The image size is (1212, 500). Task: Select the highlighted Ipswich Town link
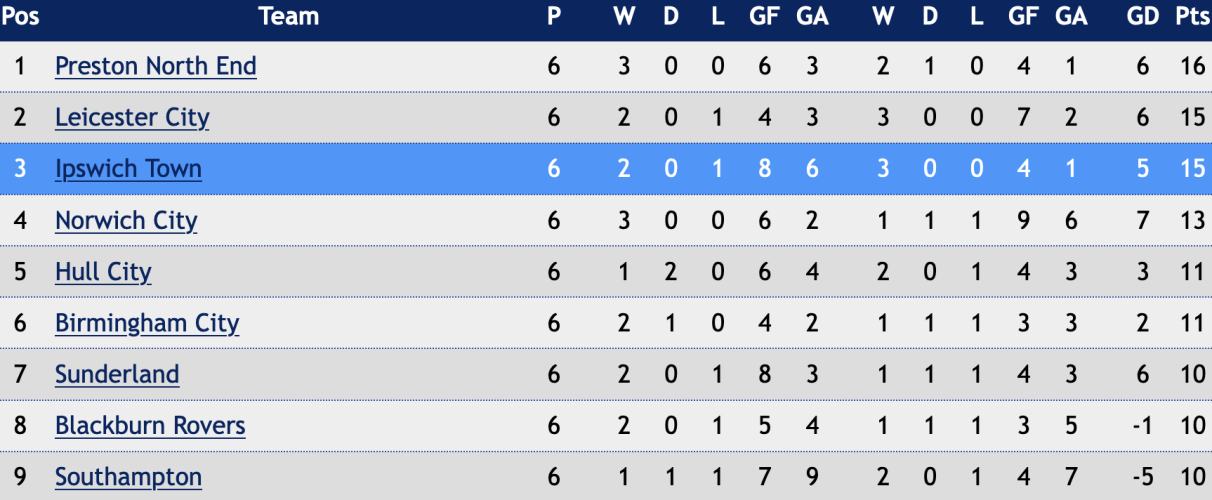pyautogui.click(x=128, y=169)
